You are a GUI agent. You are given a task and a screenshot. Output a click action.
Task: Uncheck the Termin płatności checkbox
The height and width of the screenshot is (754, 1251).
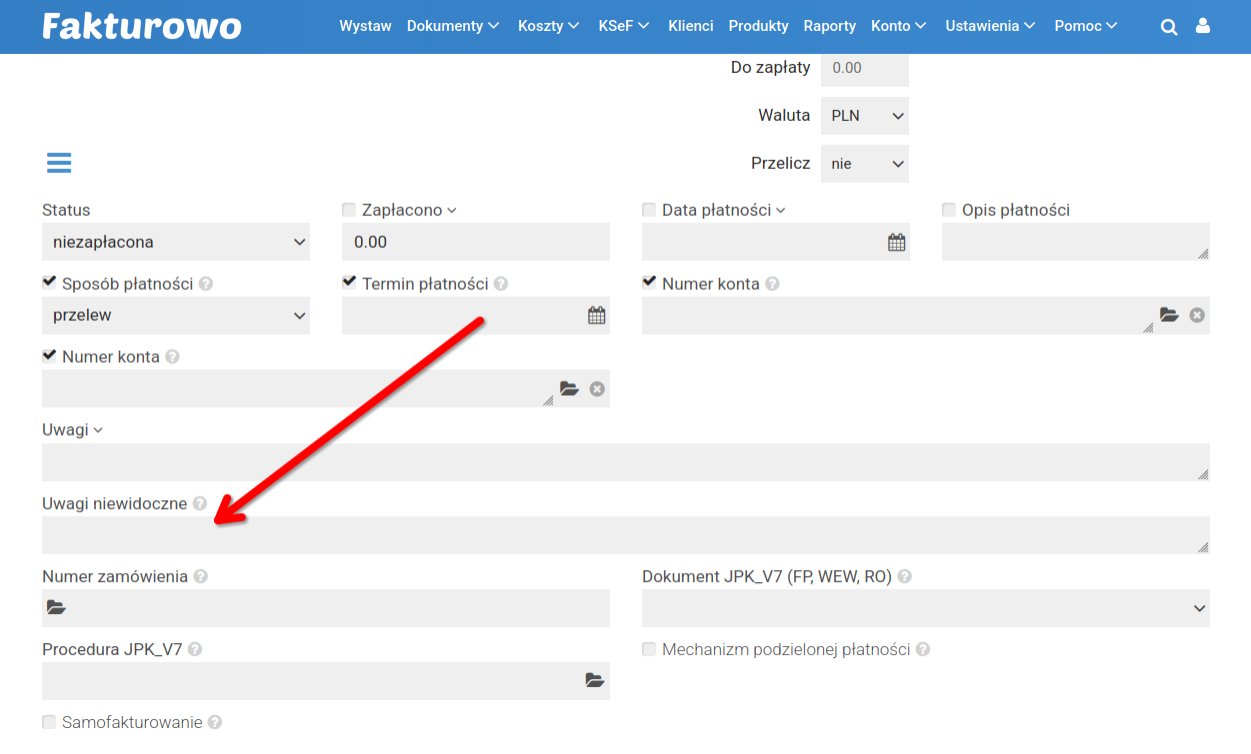349,283
